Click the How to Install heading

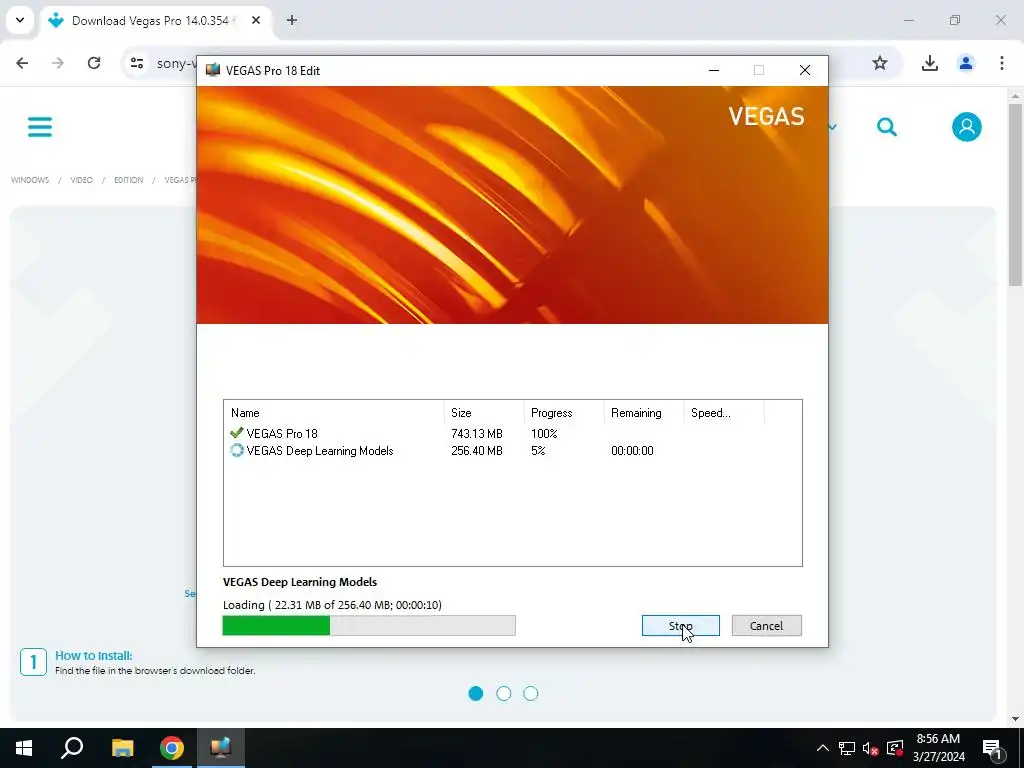93,655
